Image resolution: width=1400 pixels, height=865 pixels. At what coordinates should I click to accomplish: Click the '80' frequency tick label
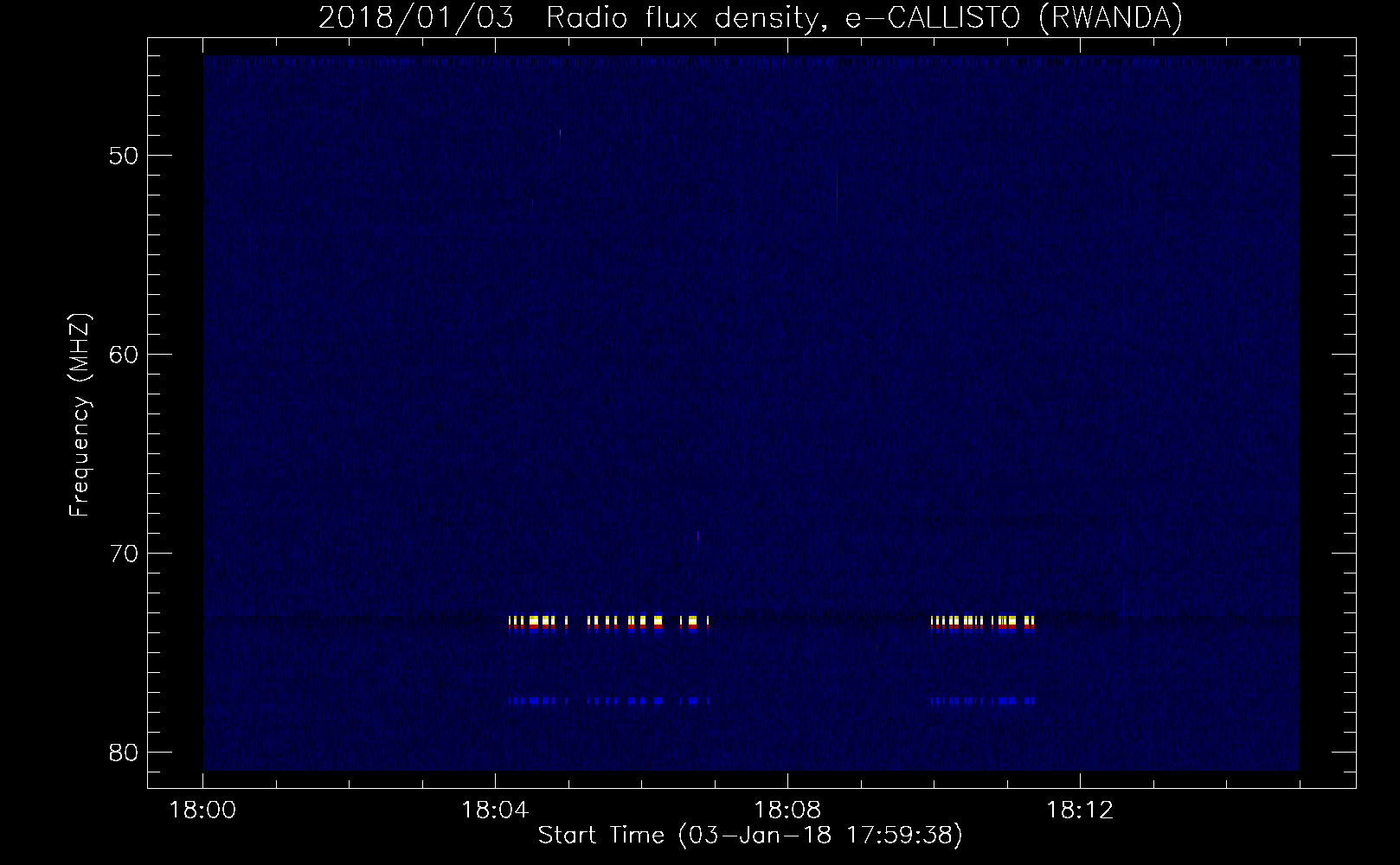(125, 753)
